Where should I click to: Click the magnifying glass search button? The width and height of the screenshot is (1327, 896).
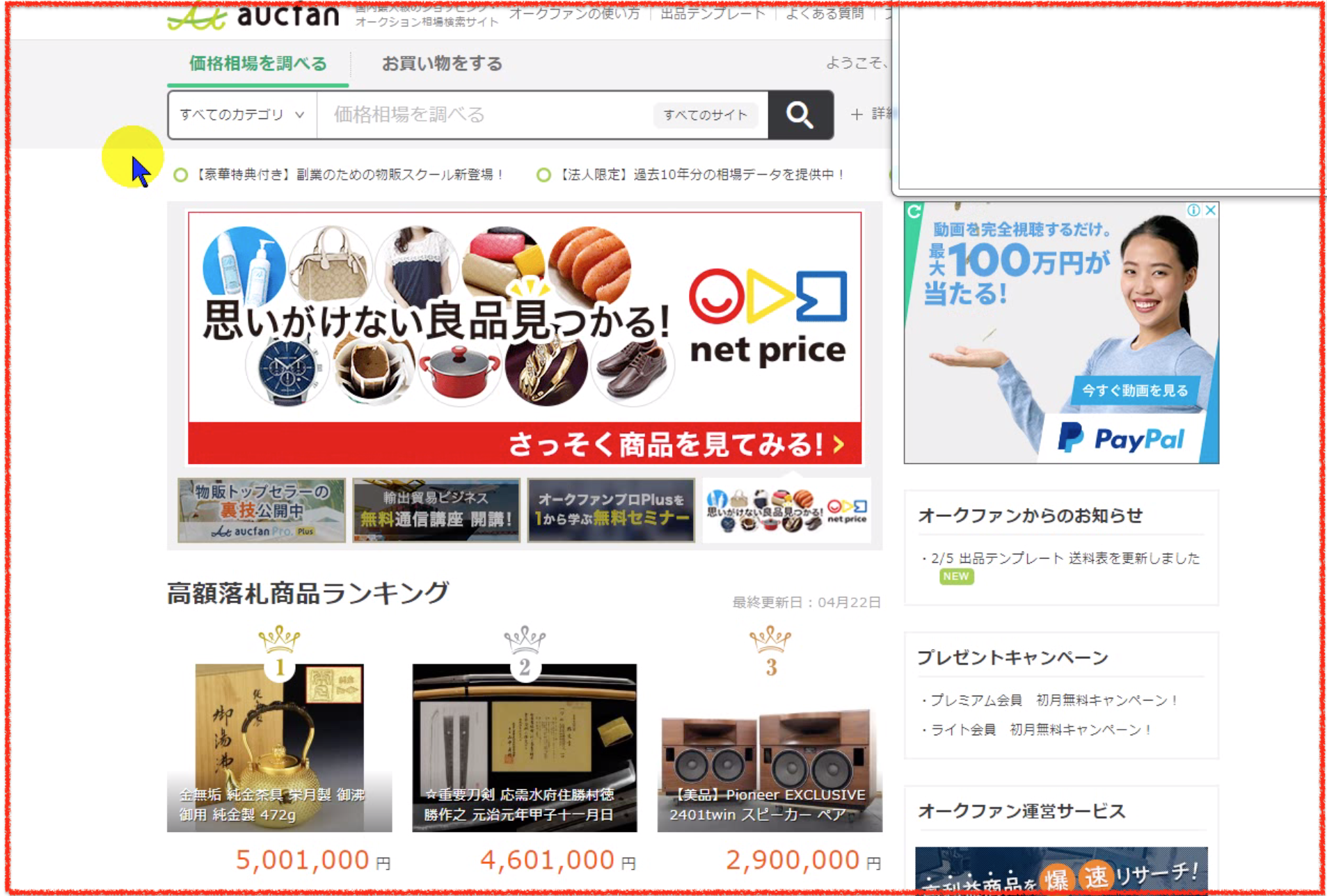[x=800, y=115]
